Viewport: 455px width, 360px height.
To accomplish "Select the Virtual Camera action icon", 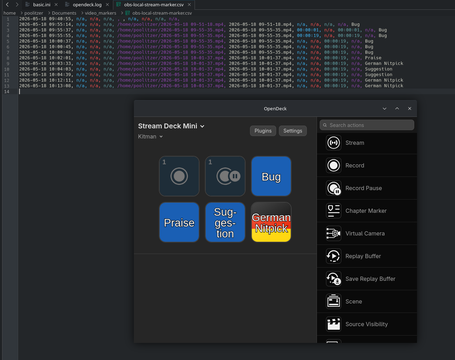I will coord(333,234).
